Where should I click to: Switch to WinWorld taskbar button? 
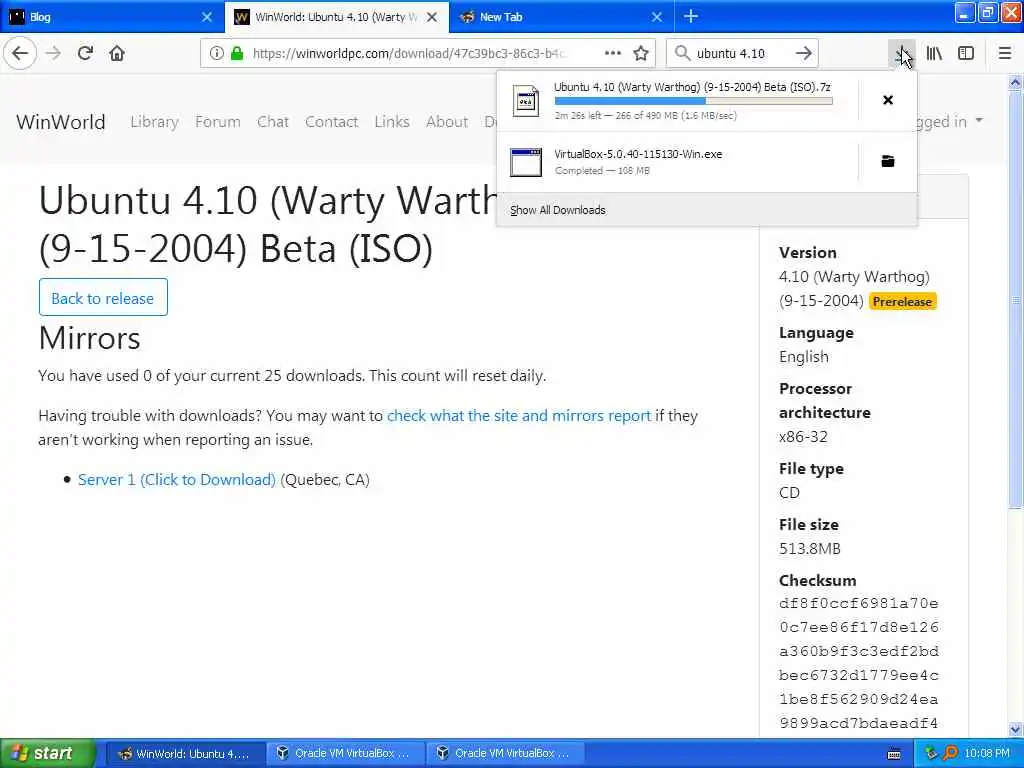coord(185,753)
